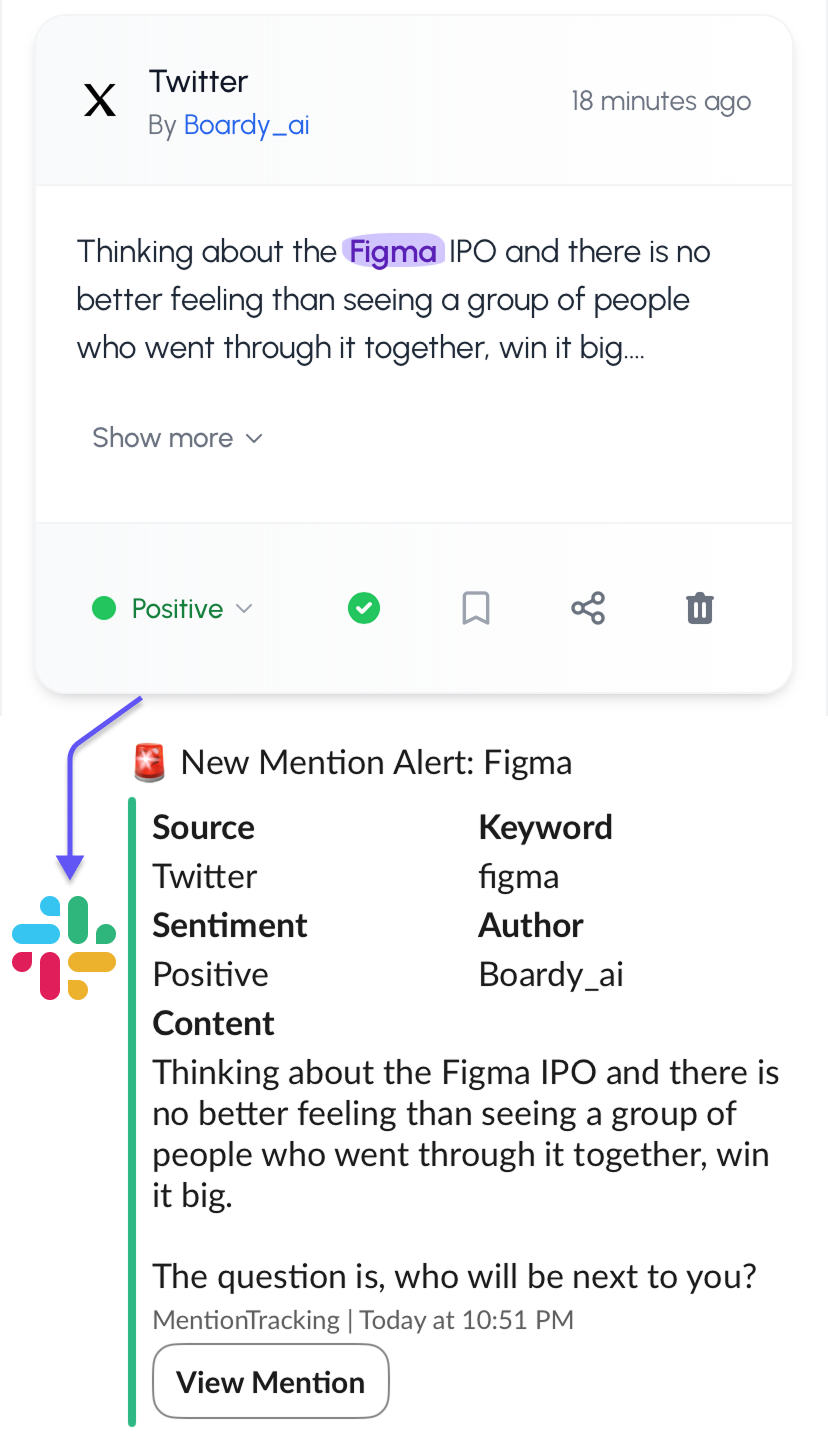Click the Slack logo beside the alert

(x=64, y=943)
